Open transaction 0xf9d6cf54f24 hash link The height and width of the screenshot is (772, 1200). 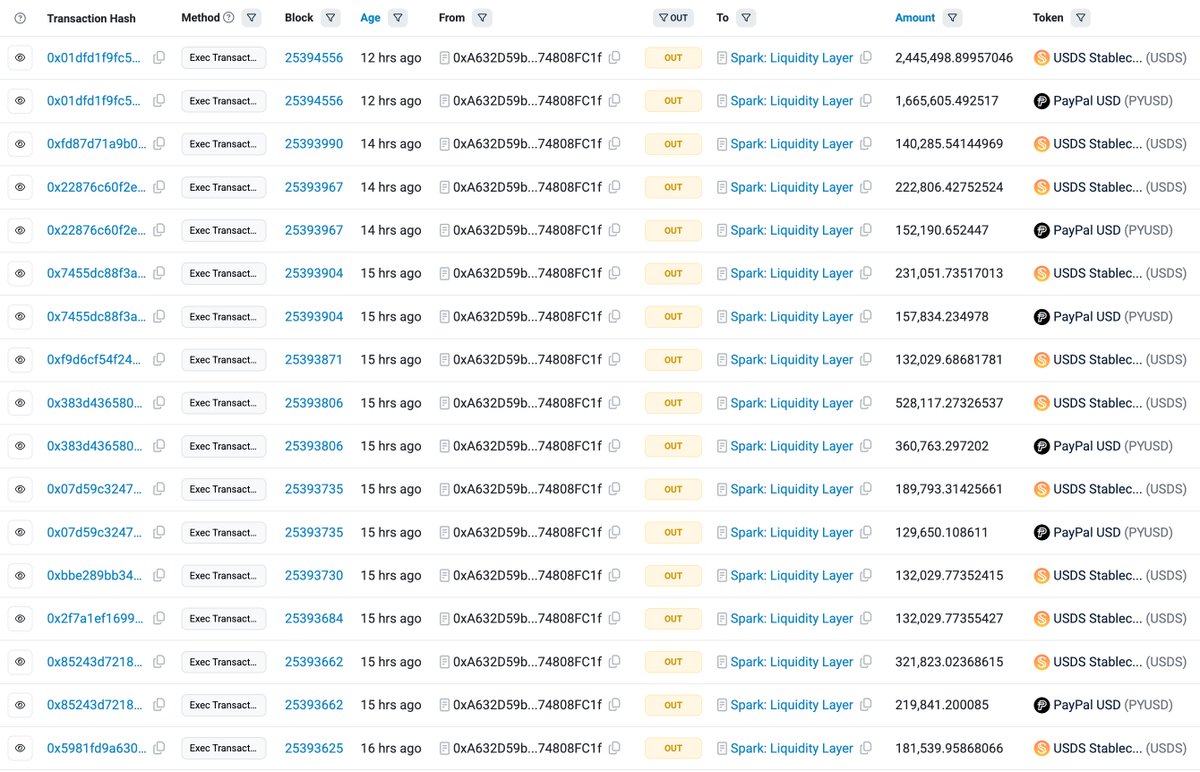tap(95, 360)
